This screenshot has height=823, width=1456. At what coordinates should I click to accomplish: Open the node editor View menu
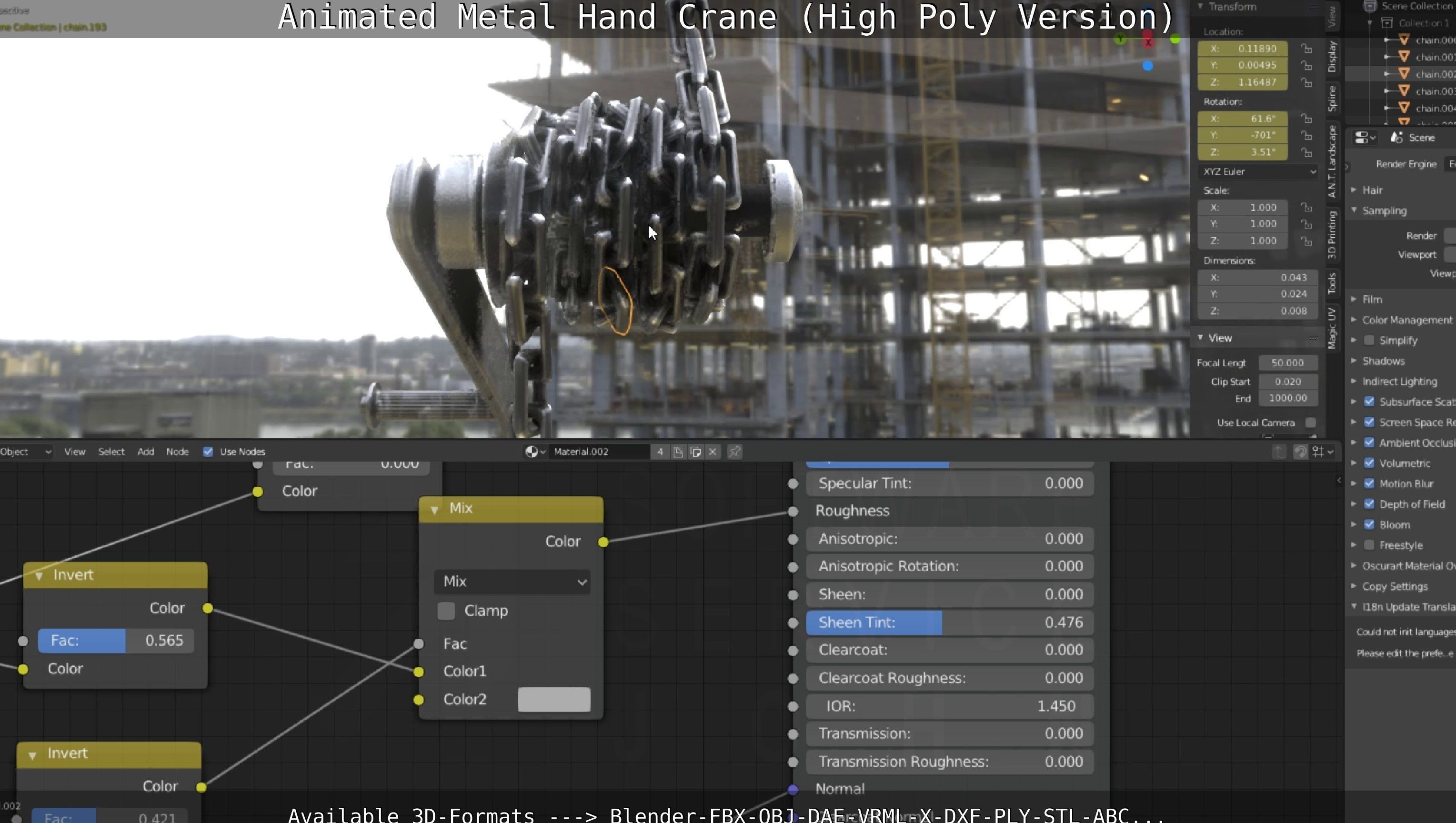pos(75,452)
